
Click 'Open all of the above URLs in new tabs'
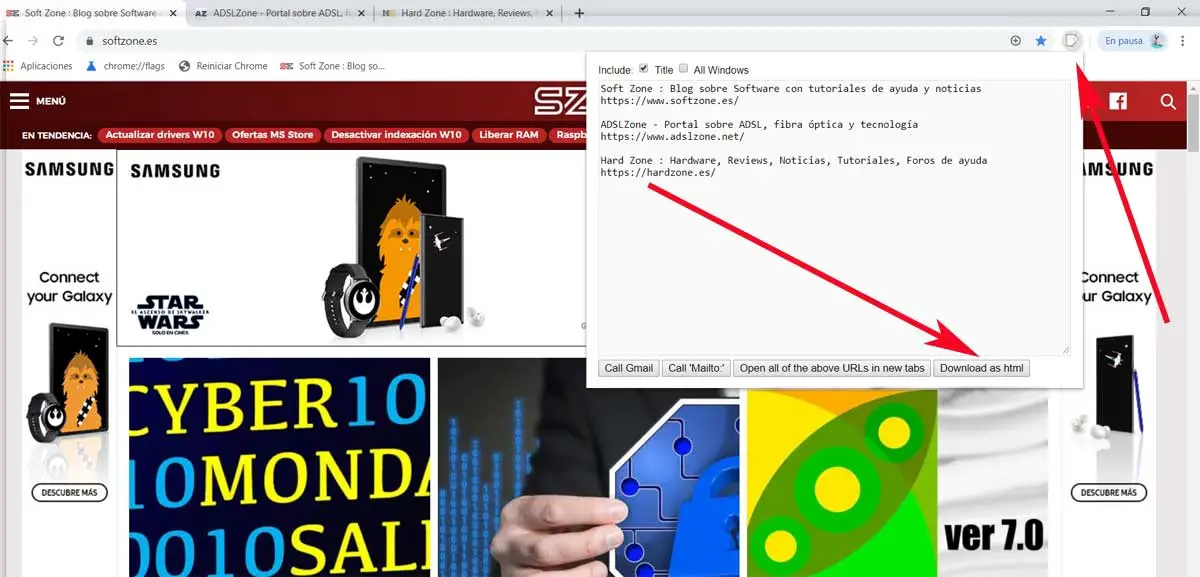(x=832, y=368)
